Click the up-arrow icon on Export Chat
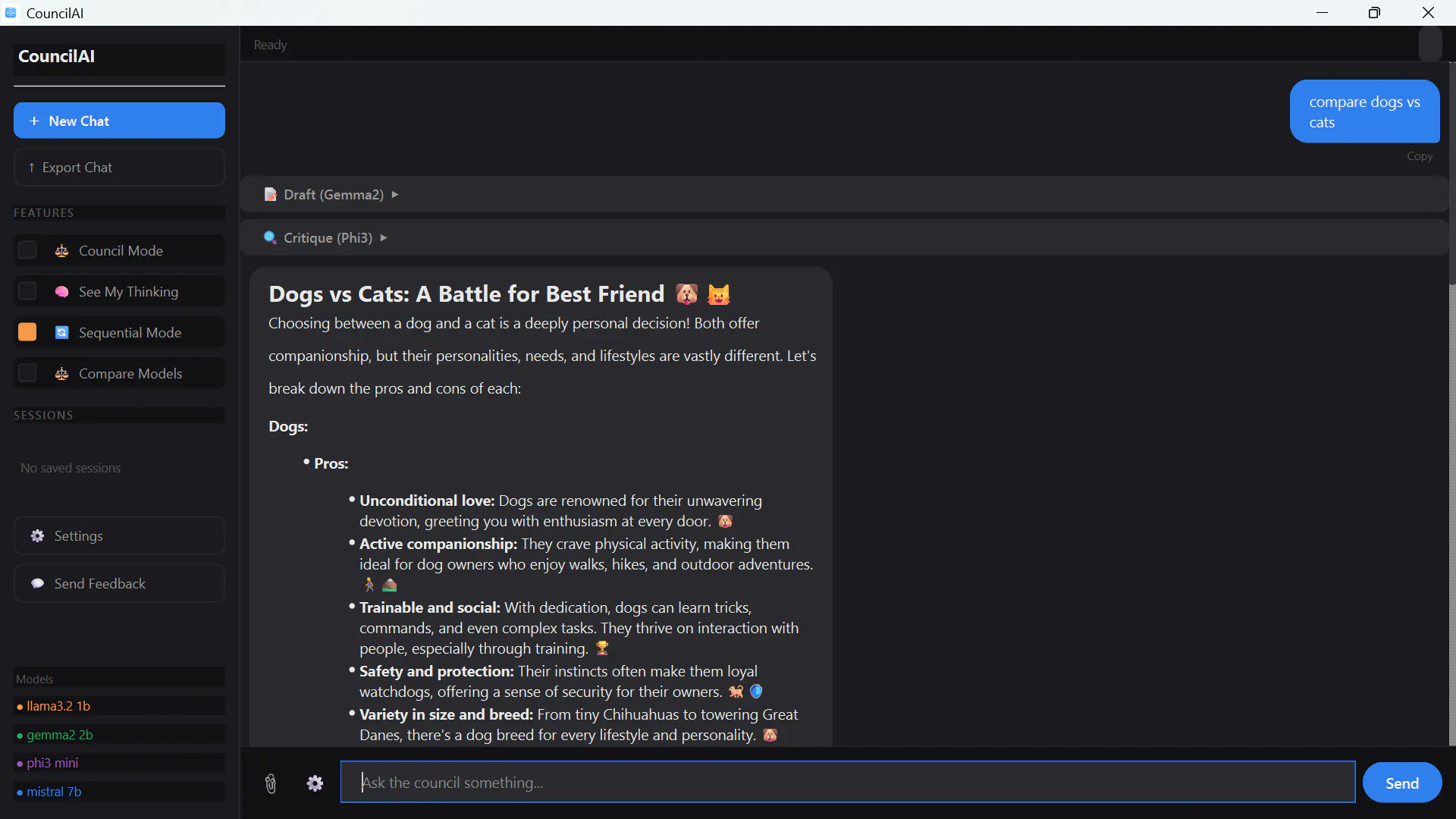 point(31,168)
